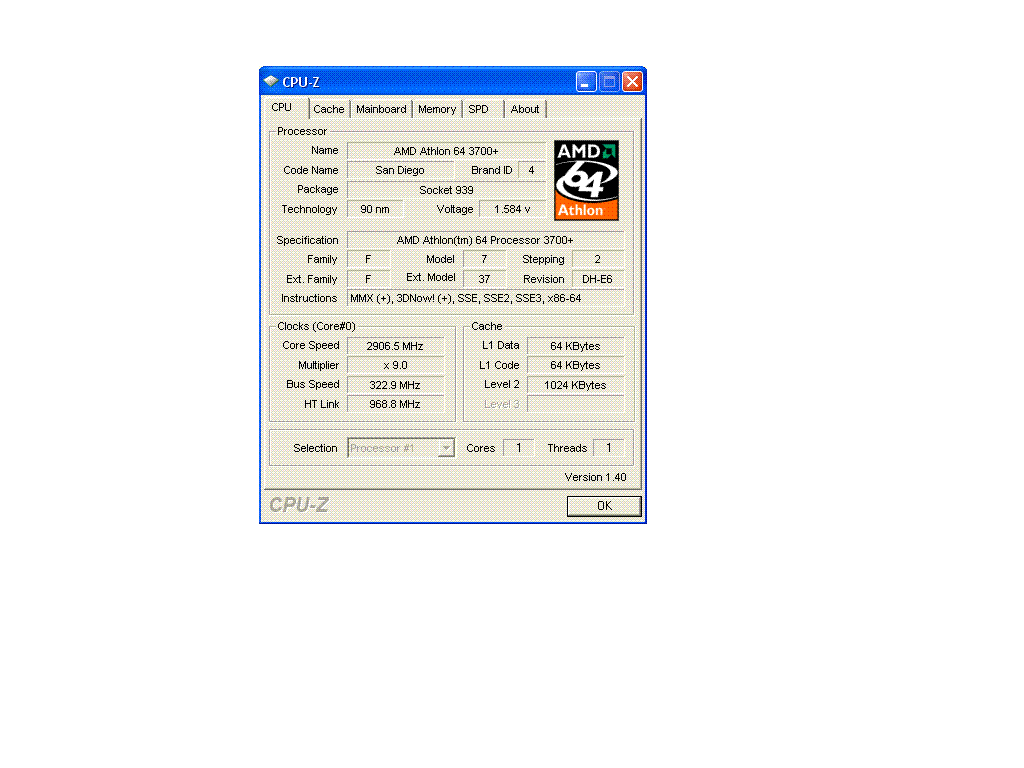Click the Specification field text
Viewport: 1024px width, 768px height.
pyautogui.click(x=485, y=240)
